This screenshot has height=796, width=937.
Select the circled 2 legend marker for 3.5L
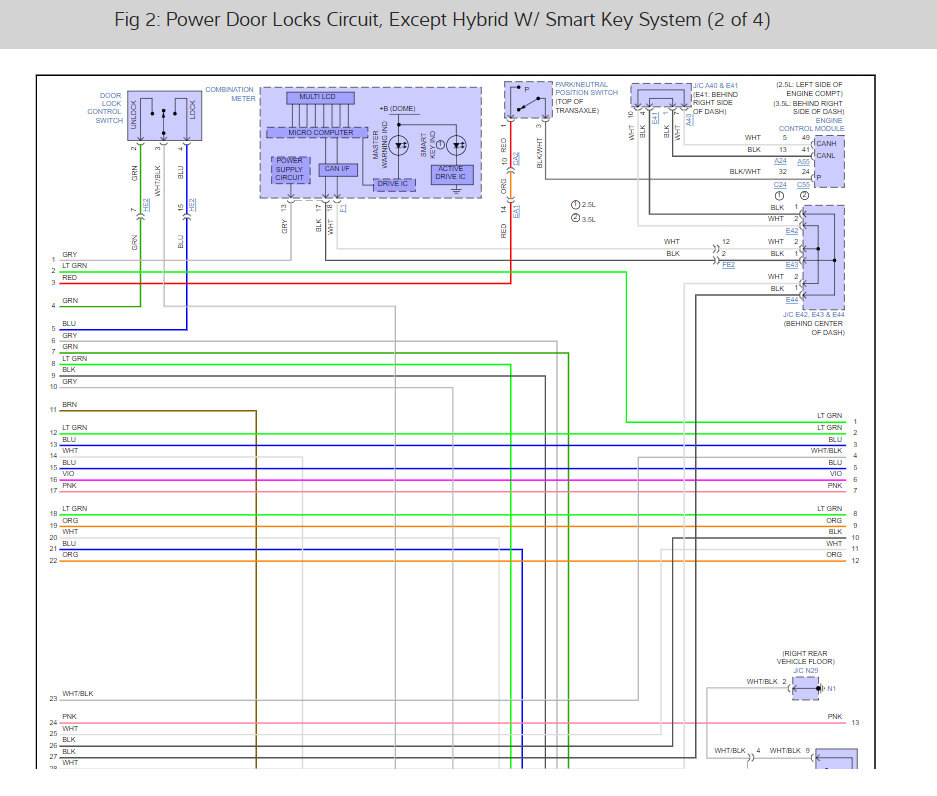point(575,219)
